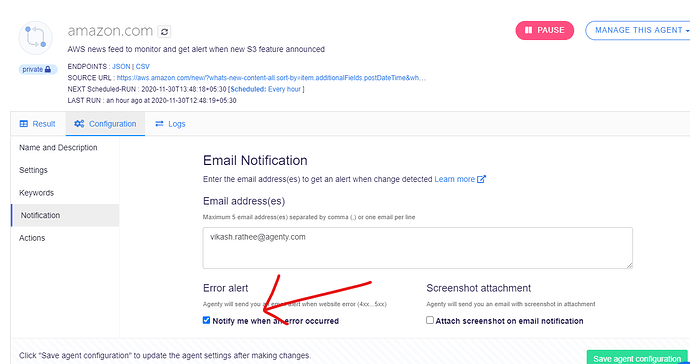This screenshot has height=364, width=690.
Task: Open the Manage This Agent dropdown
Action: tap(639, 30)
